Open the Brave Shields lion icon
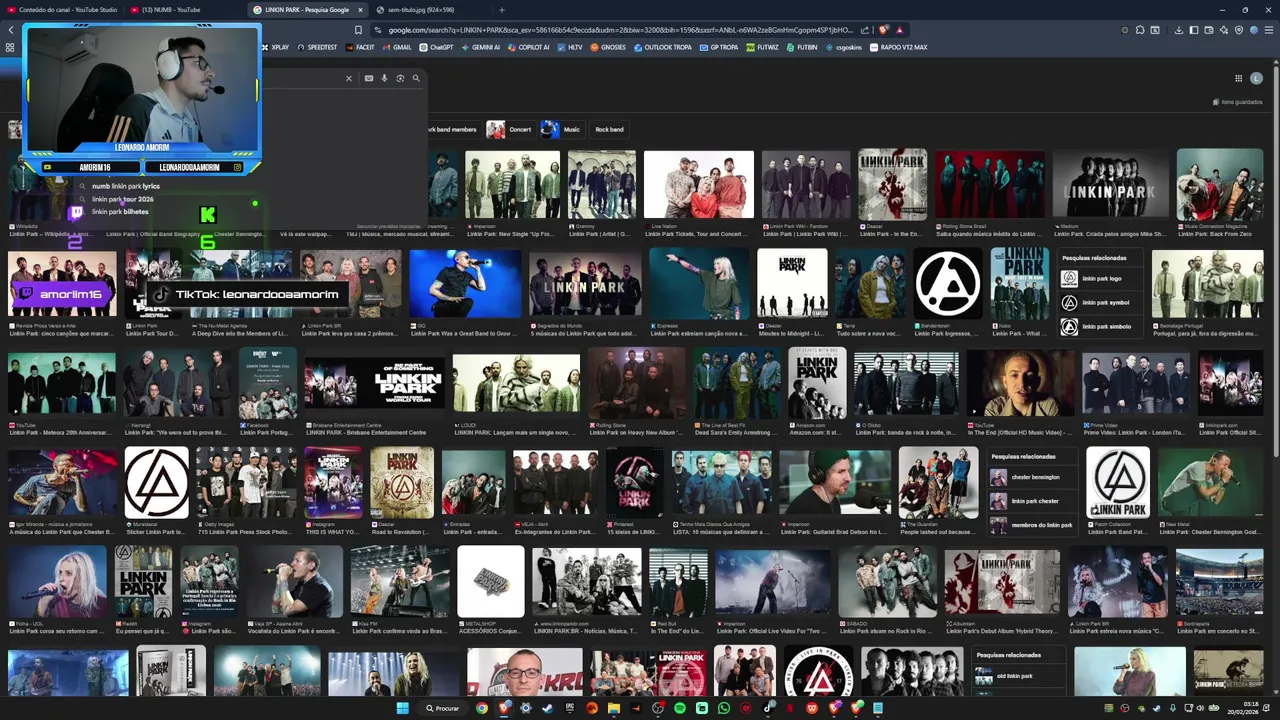The width and height of the screenshot is (1280, 720). pos(884,30)
